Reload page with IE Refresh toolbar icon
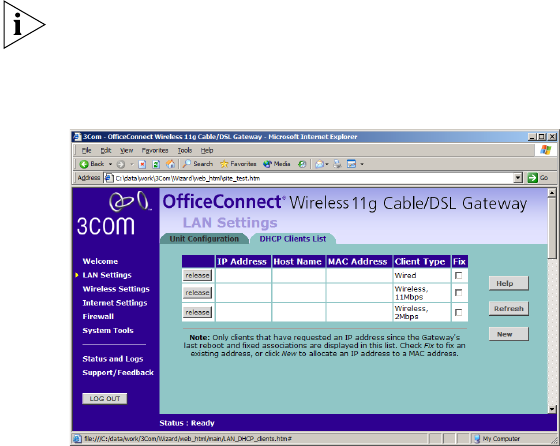 click(156, 164)
